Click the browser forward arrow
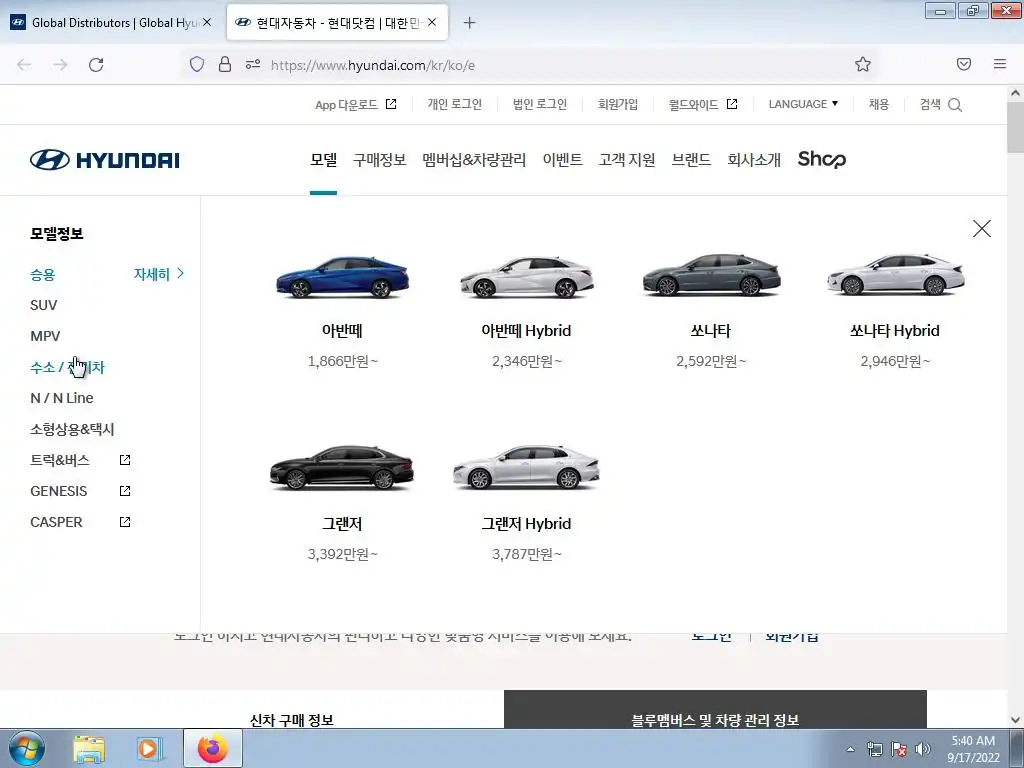 pyautogui.click(x=60, y=65)
